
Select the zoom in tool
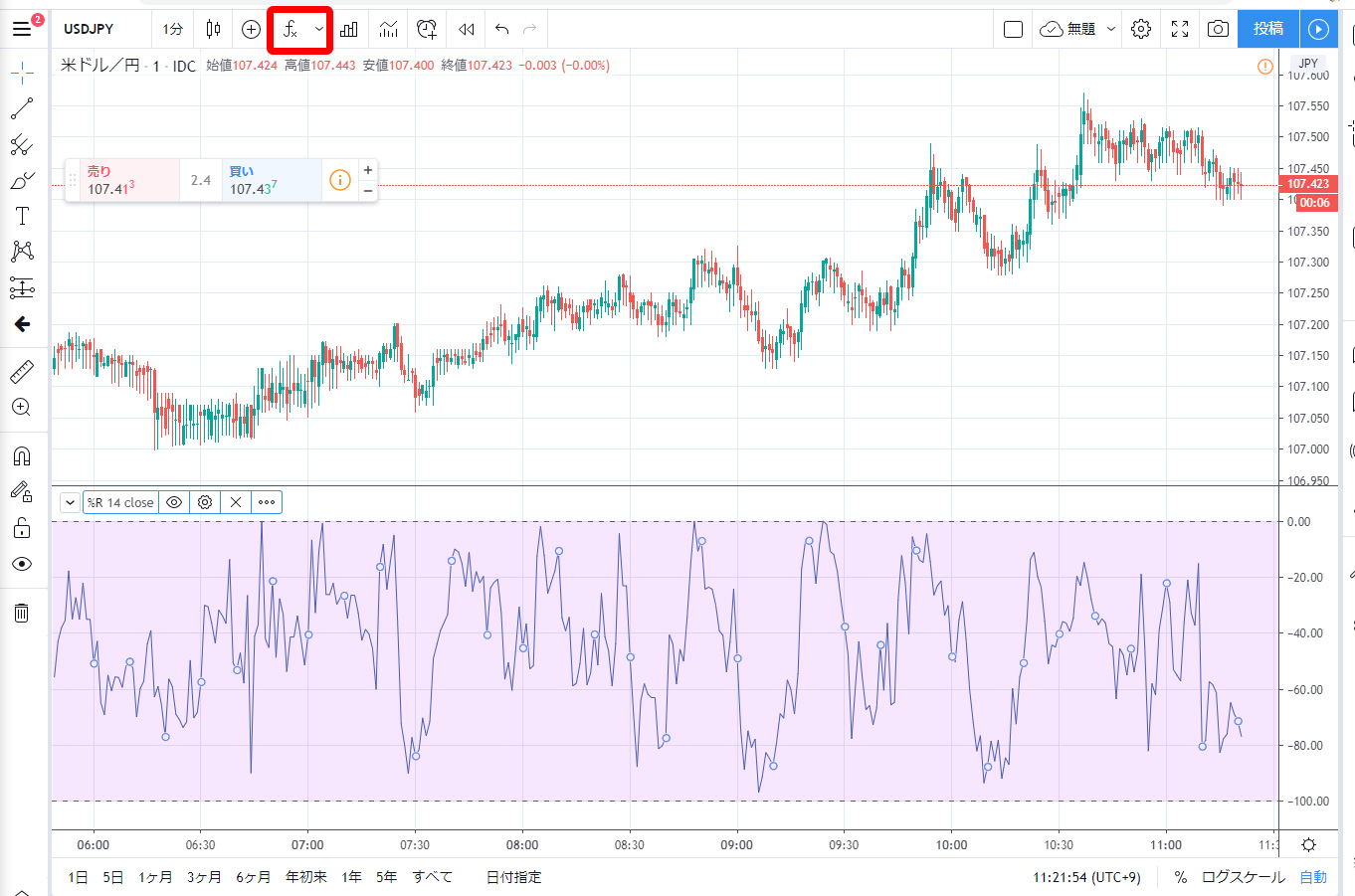(22, 408)
